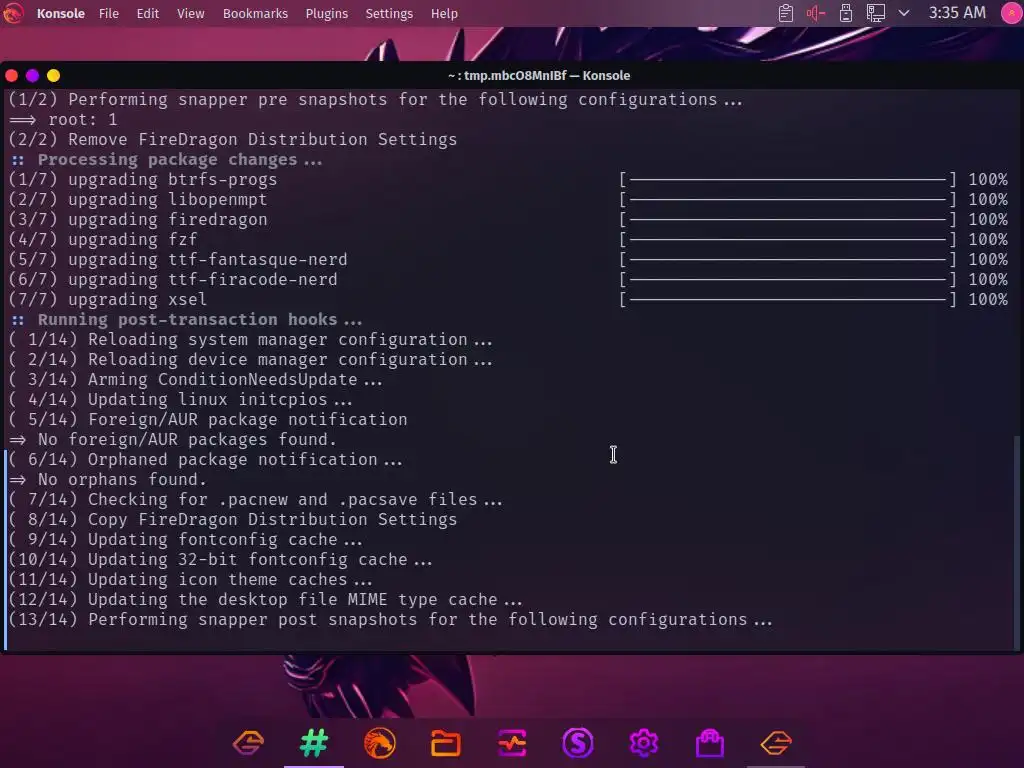Image resolution: width=1024 pixels, height=768 pixels.
Task: Launch the FireDragon browser from the dock
Action: pos(380,743)
